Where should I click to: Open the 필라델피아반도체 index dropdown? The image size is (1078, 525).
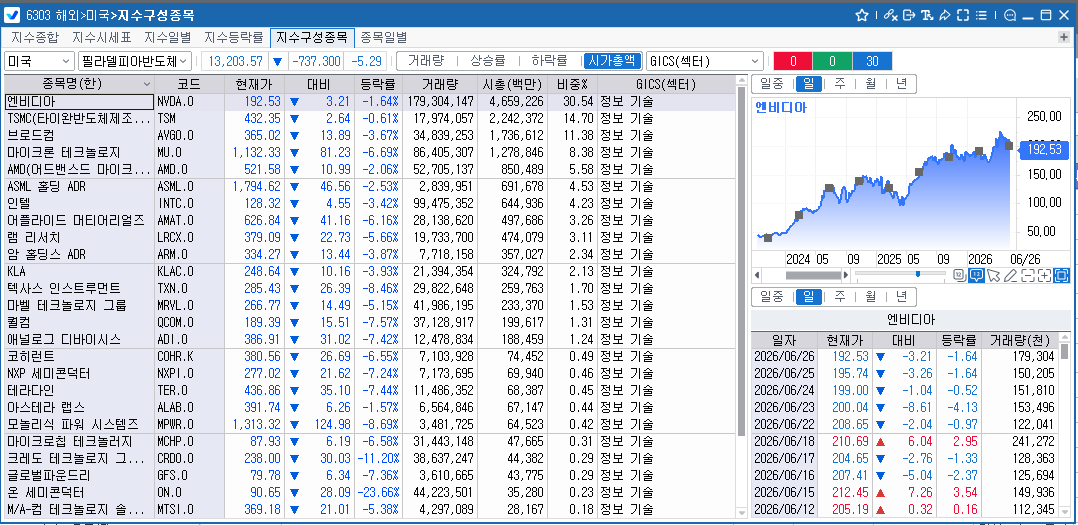135,61
